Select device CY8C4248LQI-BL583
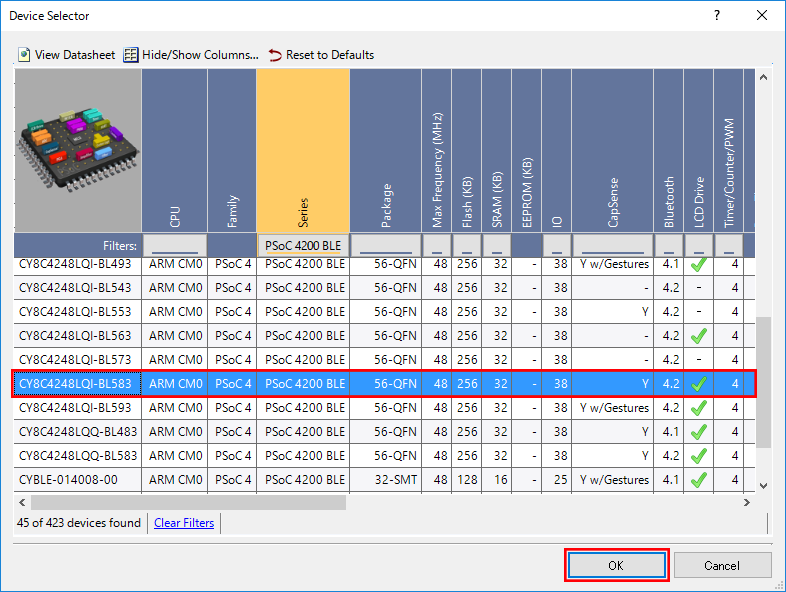This screenshot has height=592, width=786. coord(384,384)
